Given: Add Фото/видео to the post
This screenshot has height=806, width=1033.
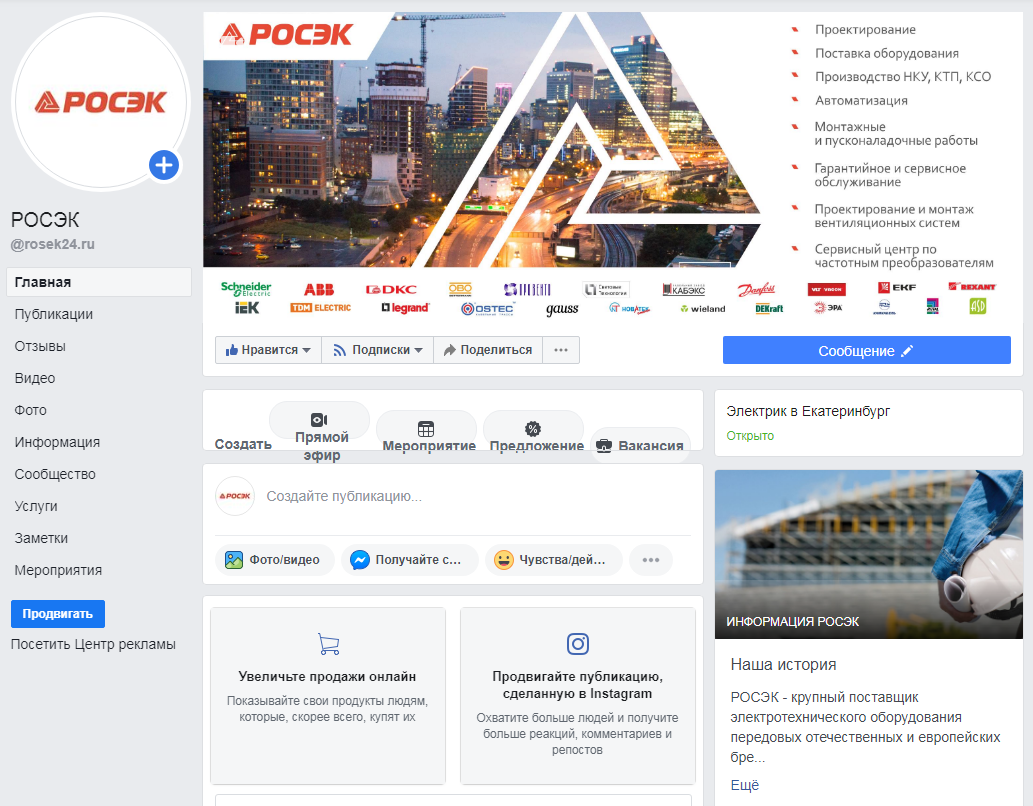Looking at the screenshot, I should [x=274, y=560].
